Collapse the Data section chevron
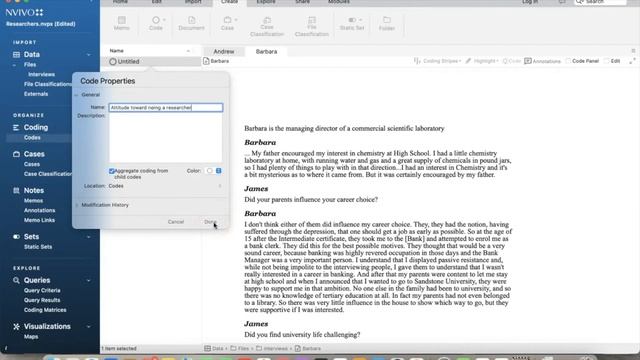This screenshot has width=640, height=360. pos(89,55)
